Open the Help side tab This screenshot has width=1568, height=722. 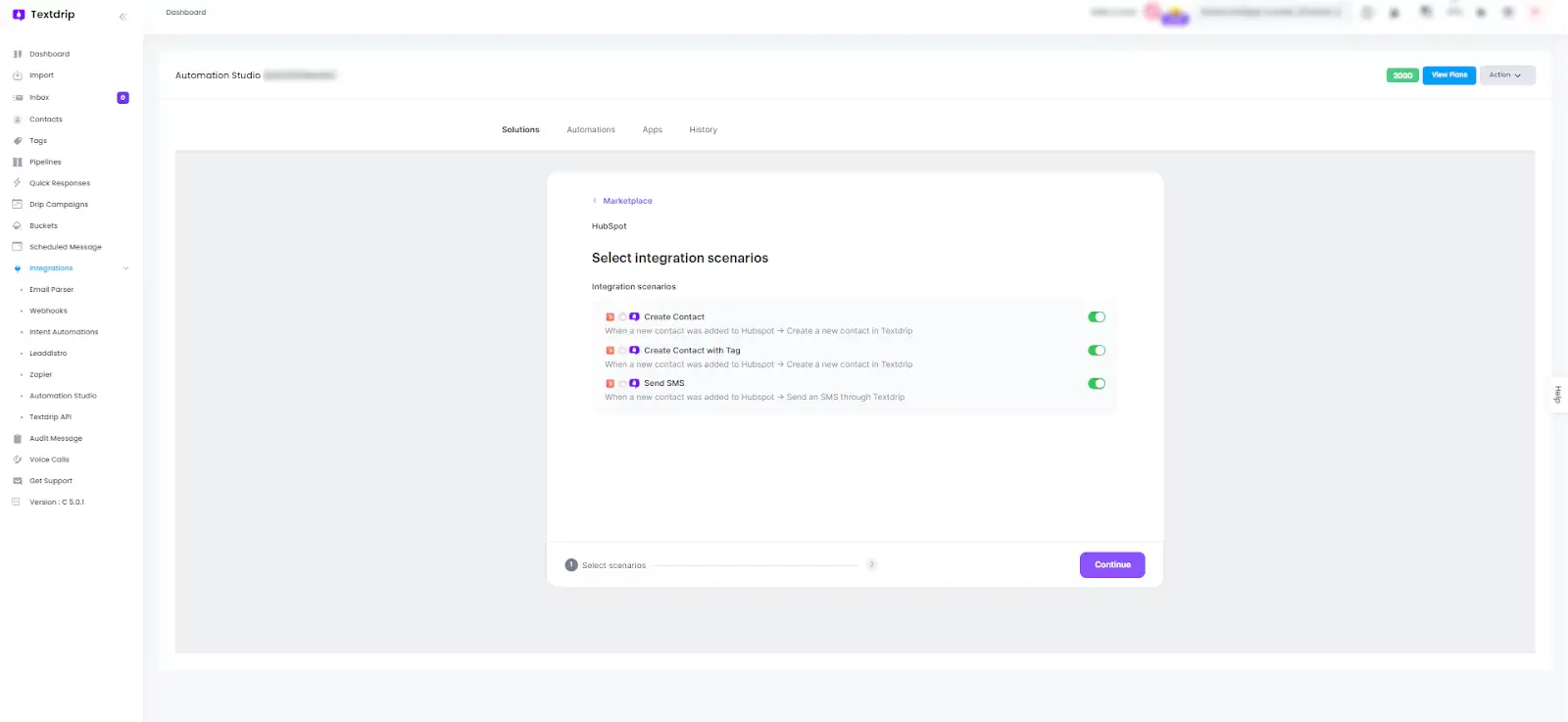tap(1557, 395)
